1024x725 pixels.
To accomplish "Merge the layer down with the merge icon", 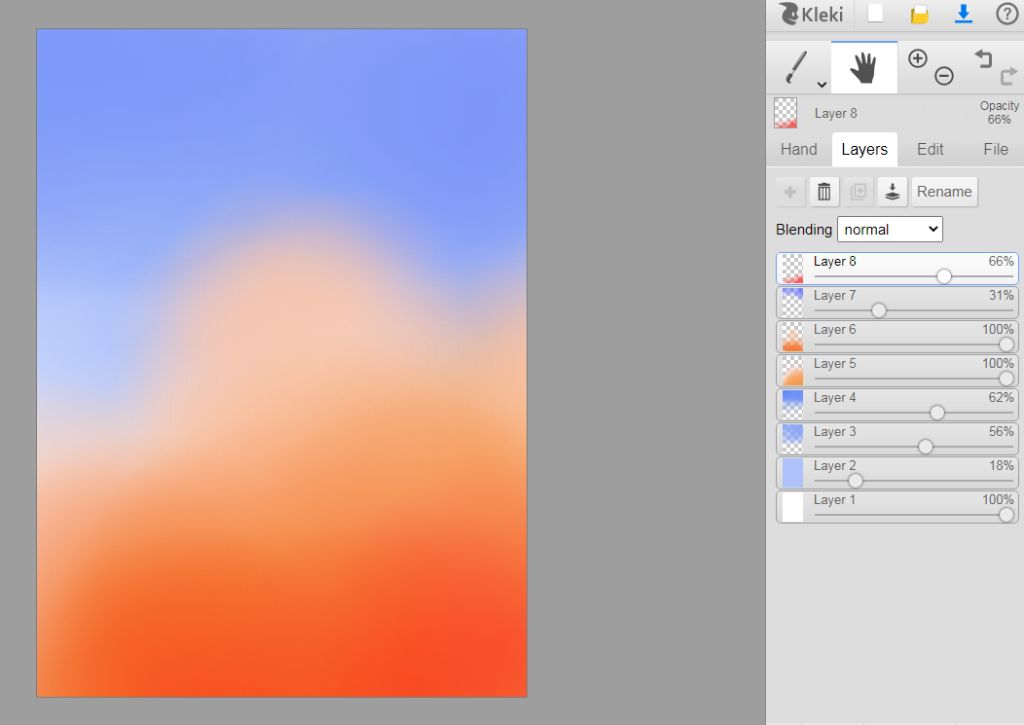I will point(892,192).
